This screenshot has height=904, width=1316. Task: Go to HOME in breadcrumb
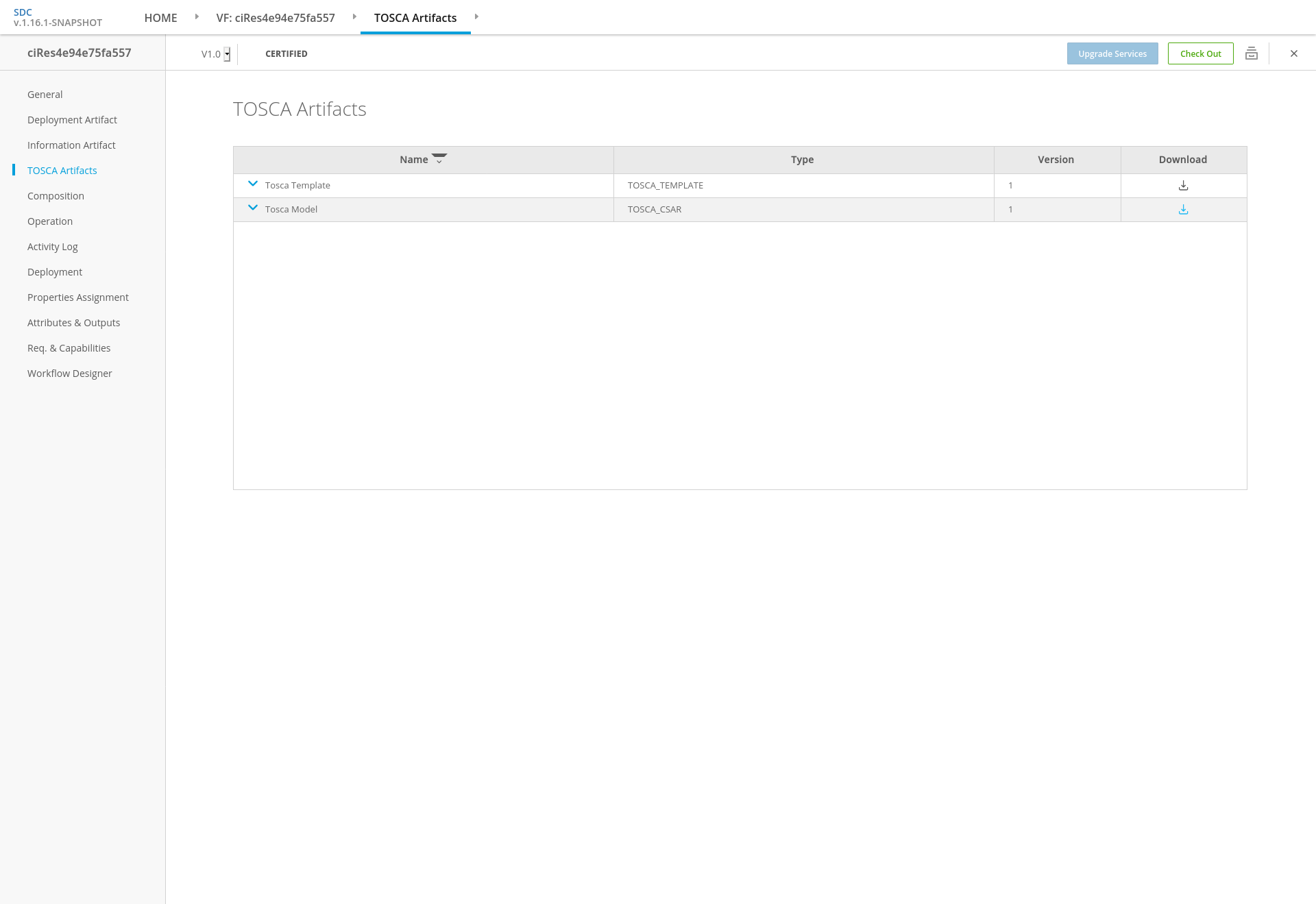(x=160, y=18)
